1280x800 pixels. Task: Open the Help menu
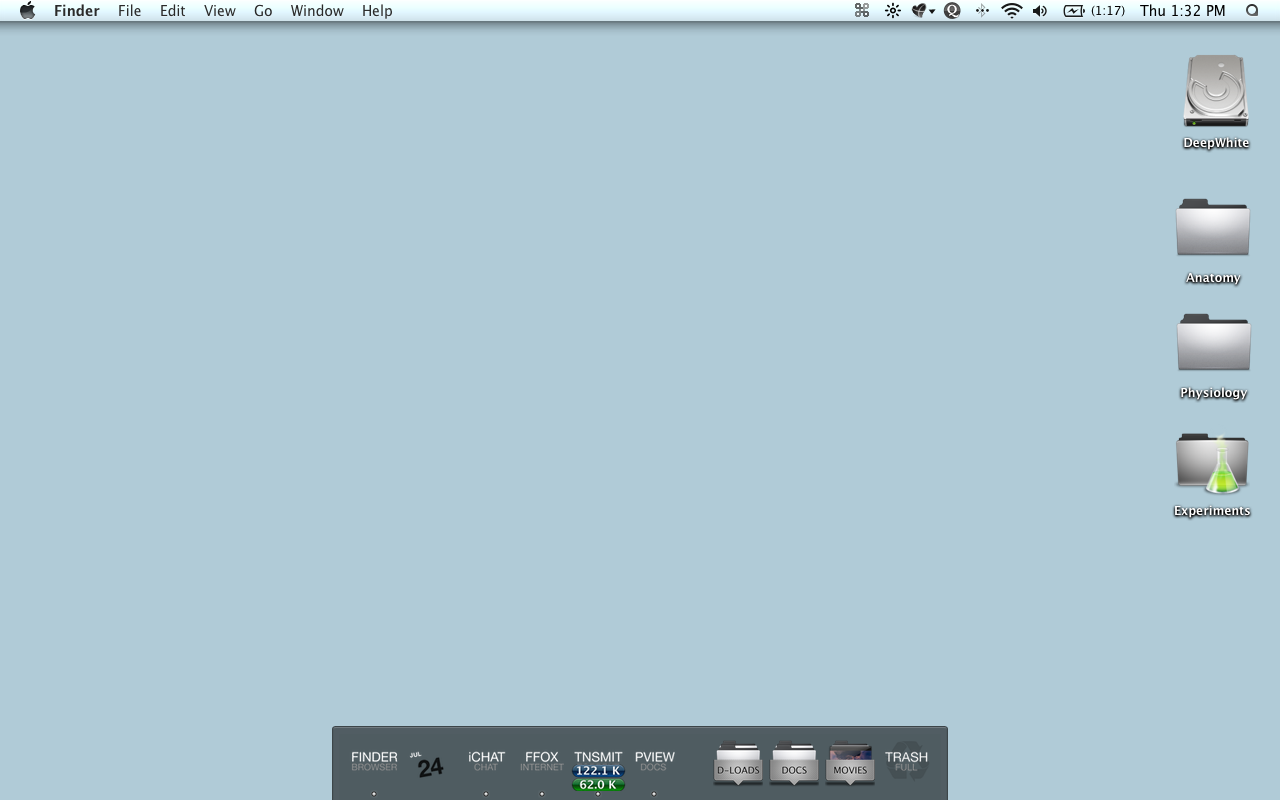pyautogui.click(x=377, y=11)
